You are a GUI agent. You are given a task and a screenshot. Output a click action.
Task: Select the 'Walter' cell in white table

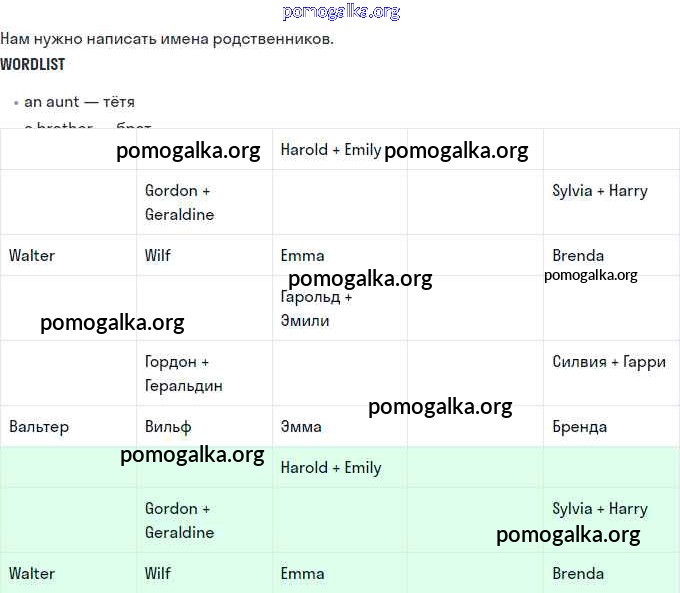[x=32, y=255]
